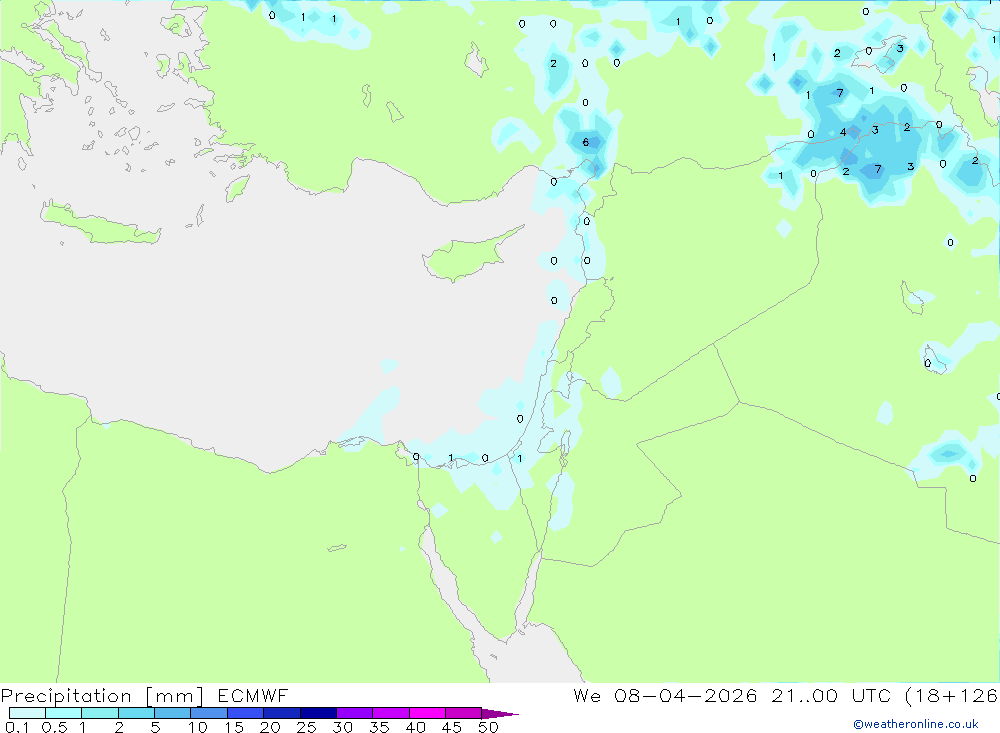Click the legend label "15"
This screenshot has height=733, width=1000.
click(x=234, y=727)
